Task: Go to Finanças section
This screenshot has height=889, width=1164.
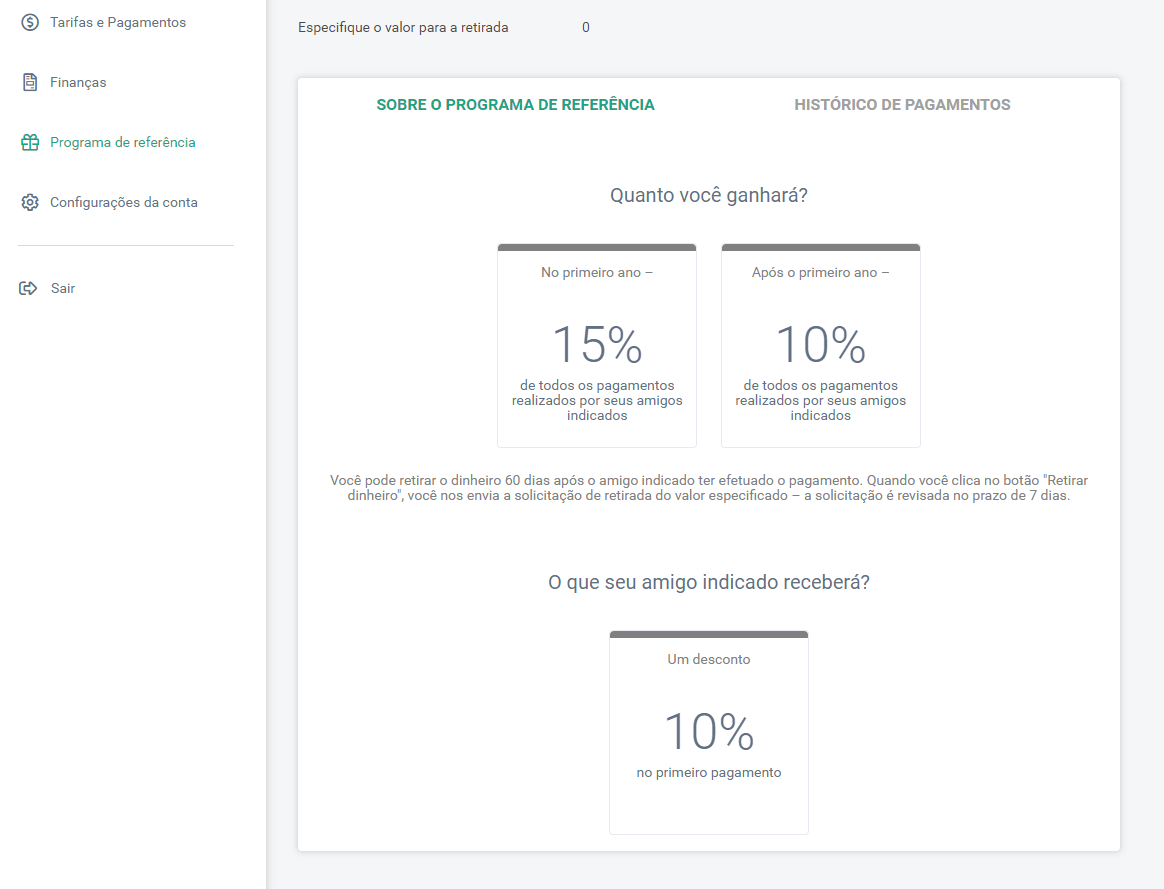Action: (78, 82)
